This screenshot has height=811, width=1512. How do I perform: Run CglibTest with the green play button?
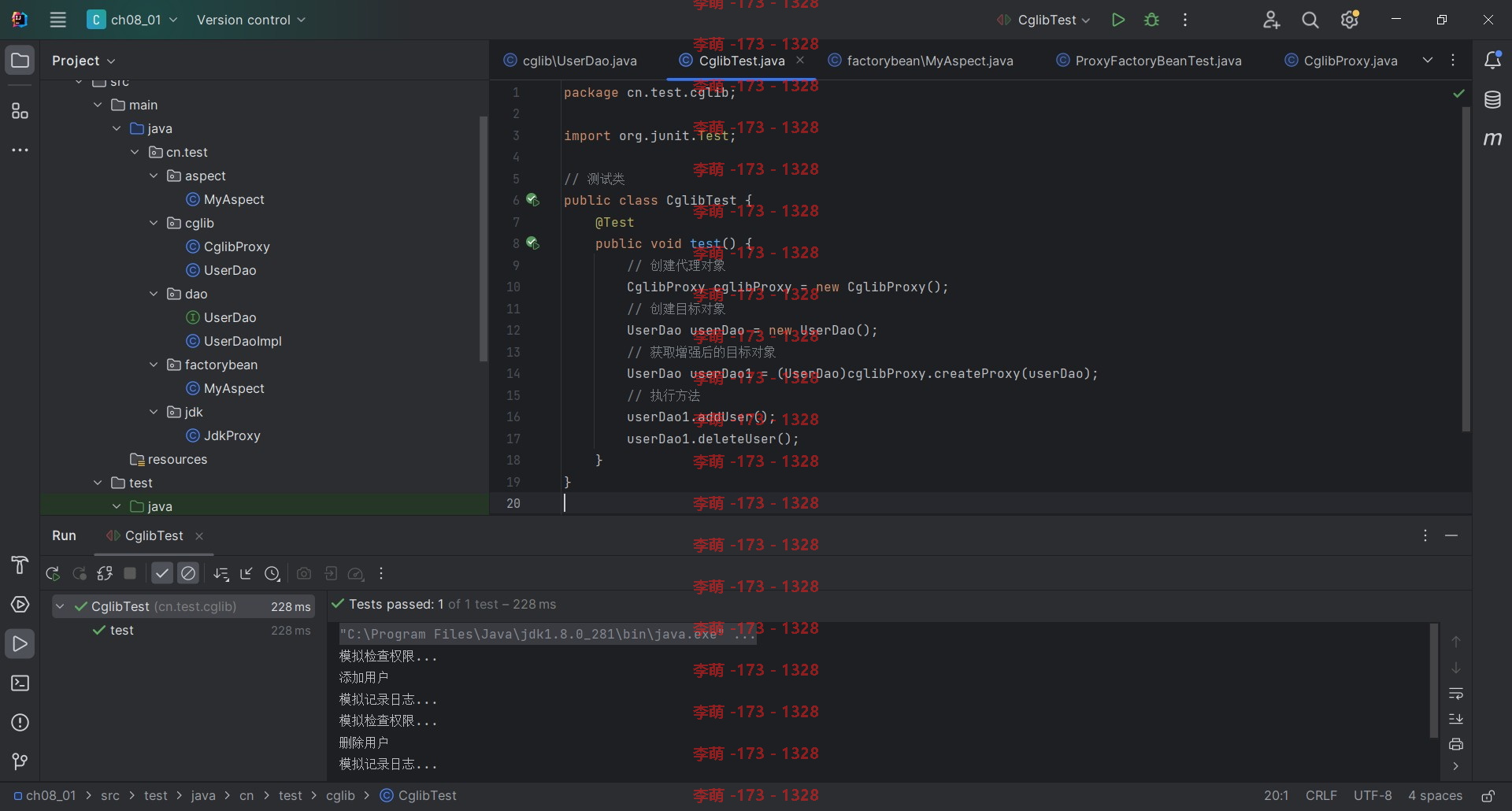(1117, 20)
